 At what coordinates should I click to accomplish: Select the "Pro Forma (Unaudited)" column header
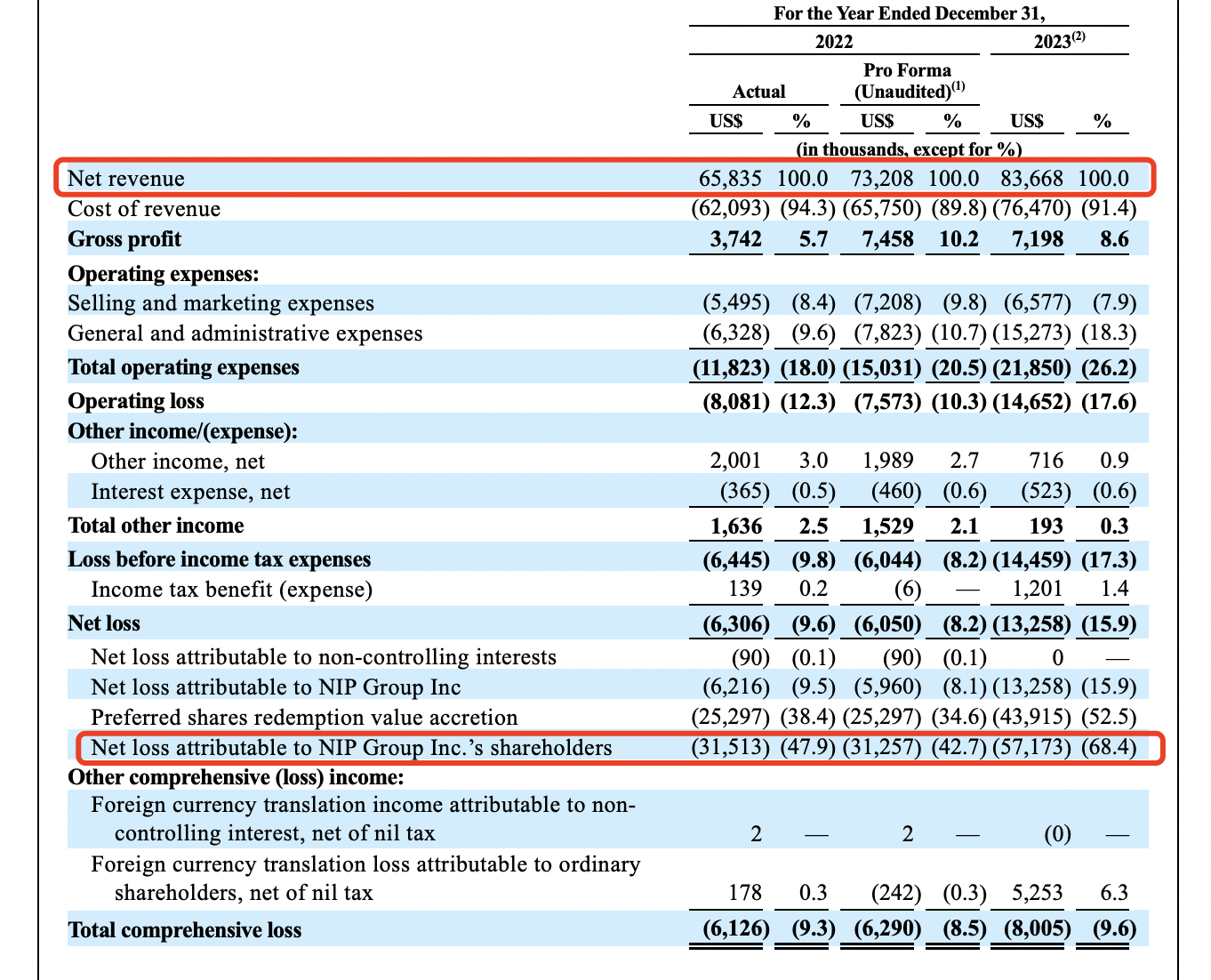[908, 81]
